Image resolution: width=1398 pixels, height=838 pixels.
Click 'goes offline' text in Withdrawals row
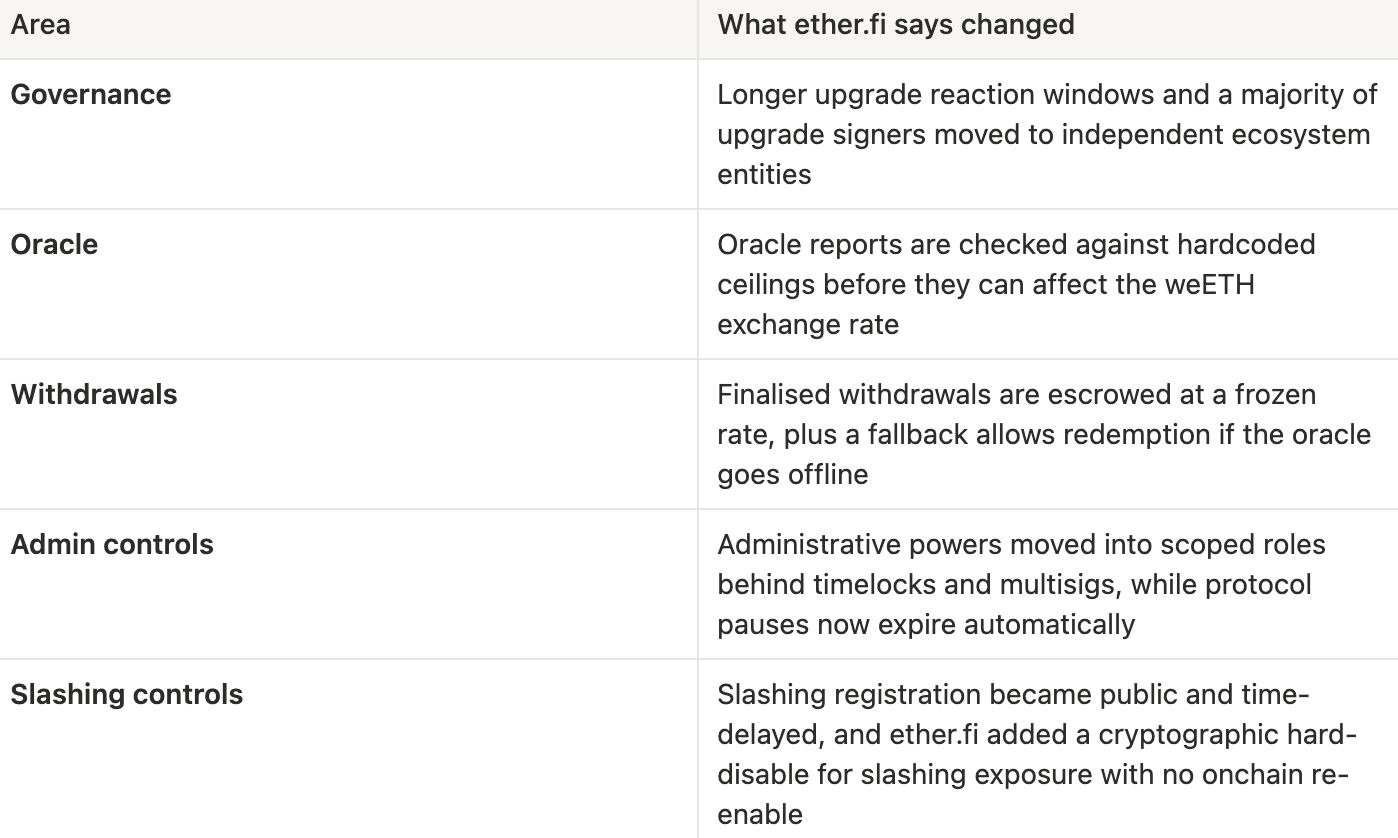coord(793,475)
